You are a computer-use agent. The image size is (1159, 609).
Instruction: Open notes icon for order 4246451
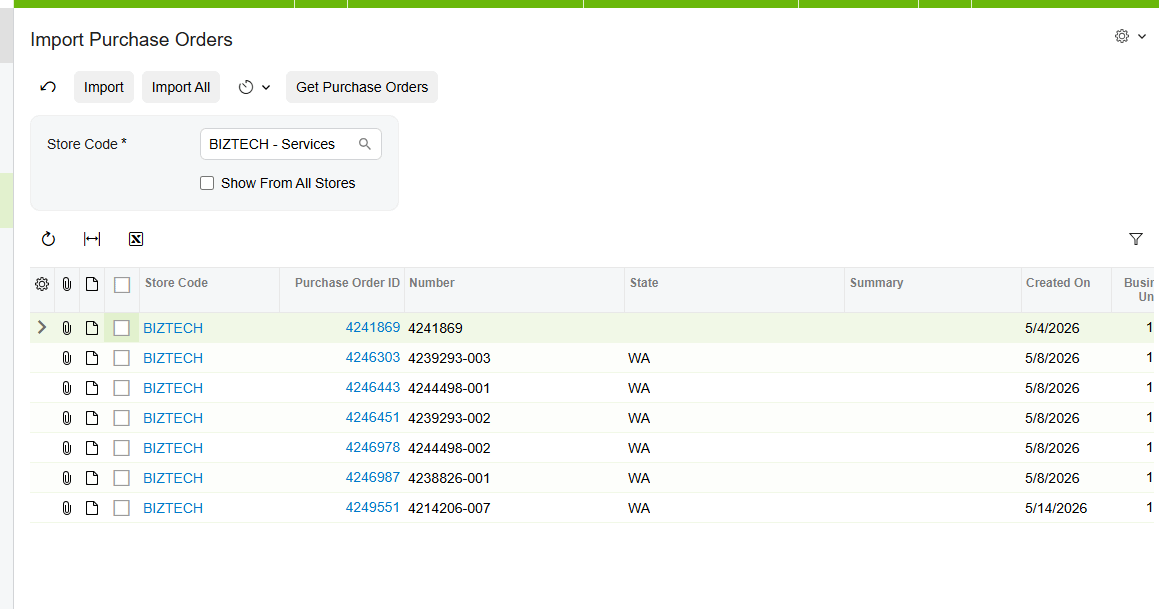pyautogui.click(x=92, y=418)
